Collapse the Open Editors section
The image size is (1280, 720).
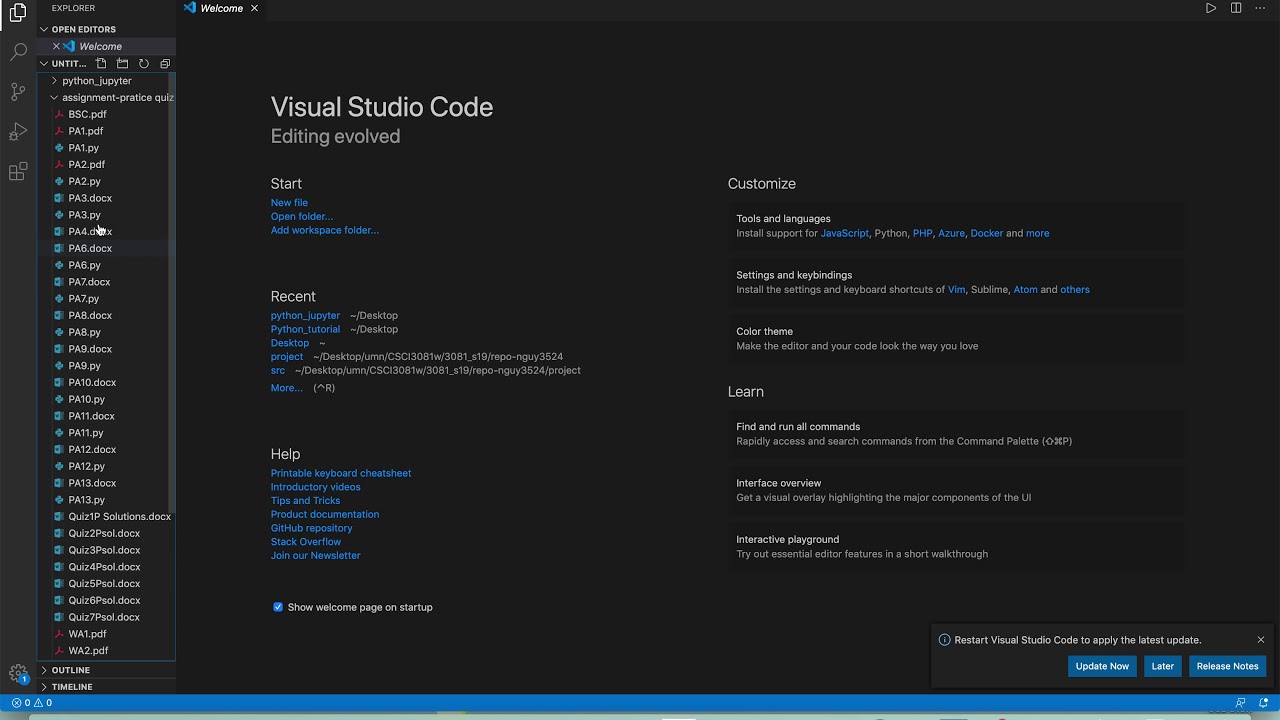[106, 29]
